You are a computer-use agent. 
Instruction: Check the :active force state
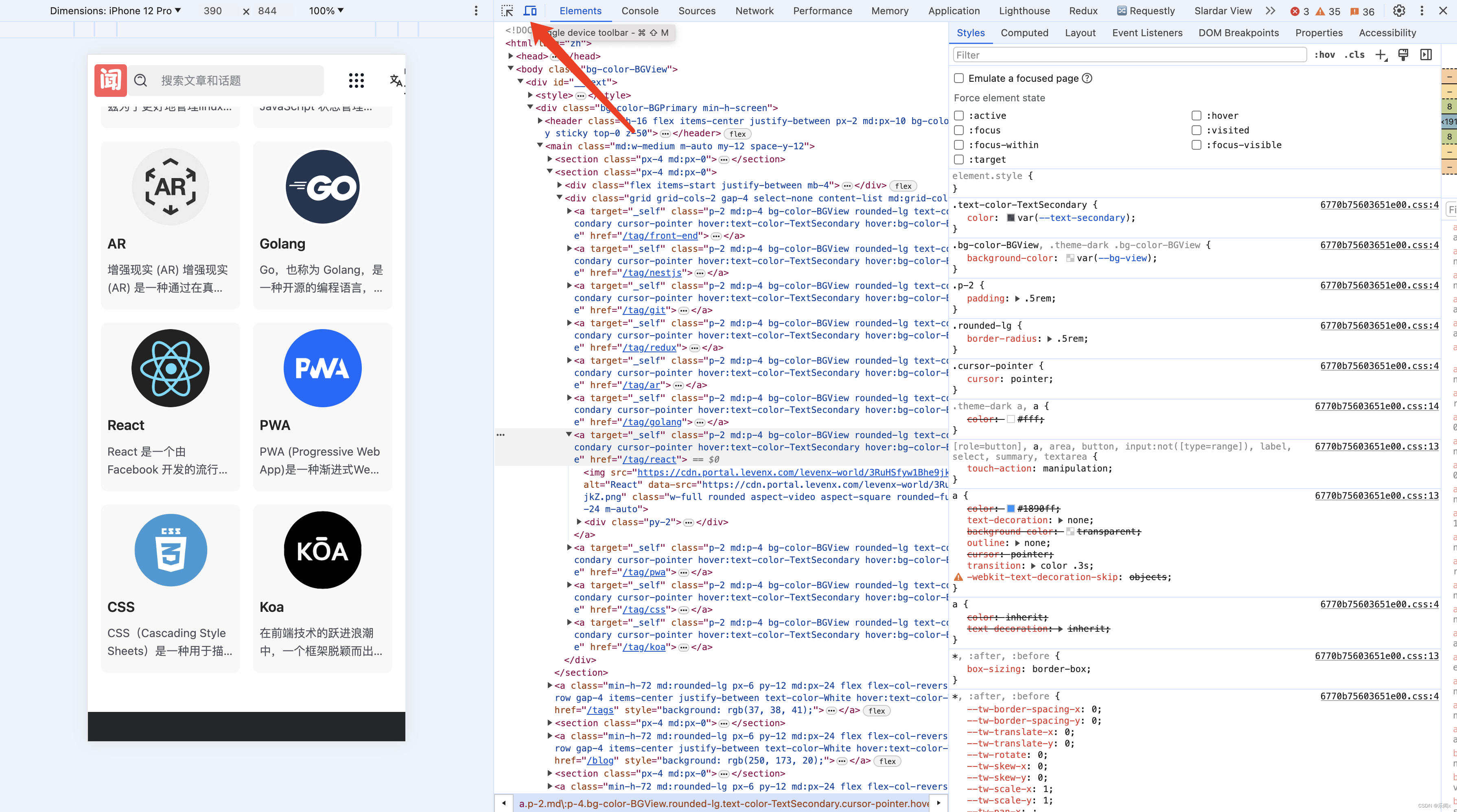(x=959, y=116)
